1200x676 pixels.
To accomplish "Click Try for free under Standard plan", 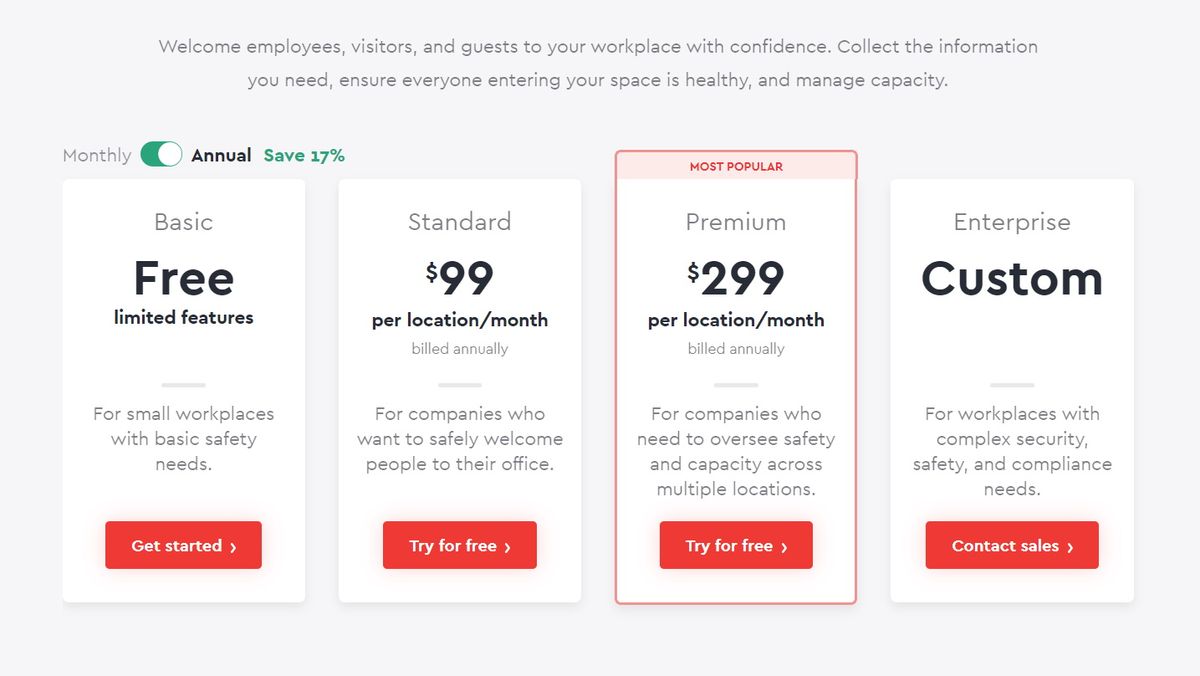I will pyautogui.click(x=459, y=545).
